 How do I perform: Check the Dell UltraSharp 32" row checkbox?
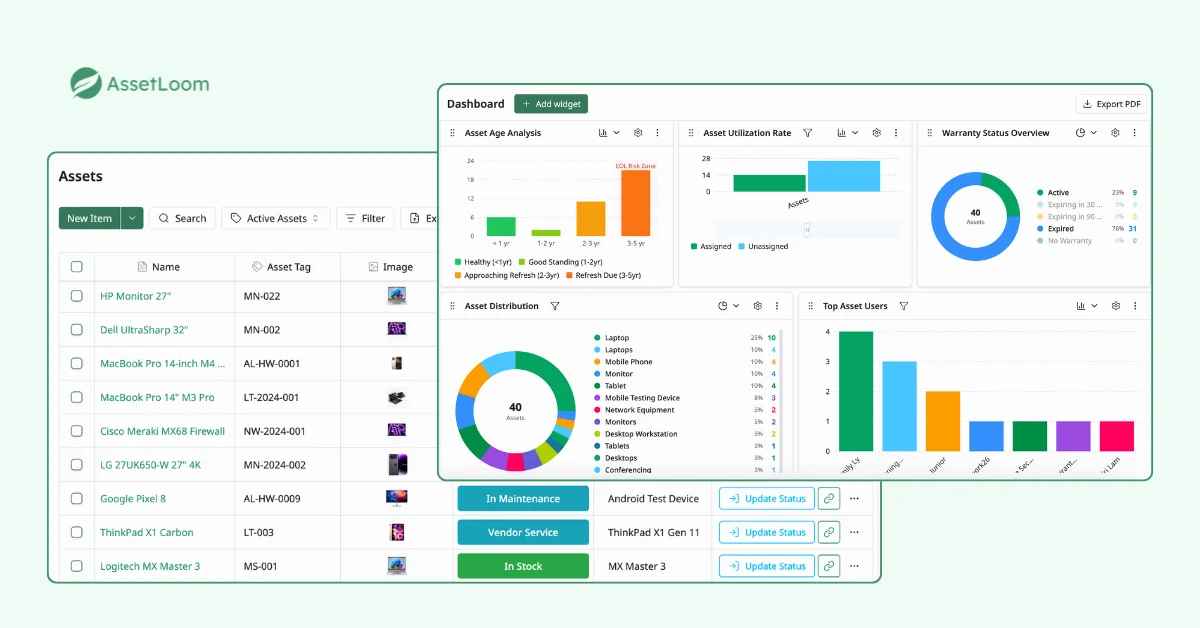[x=77, y=330]
